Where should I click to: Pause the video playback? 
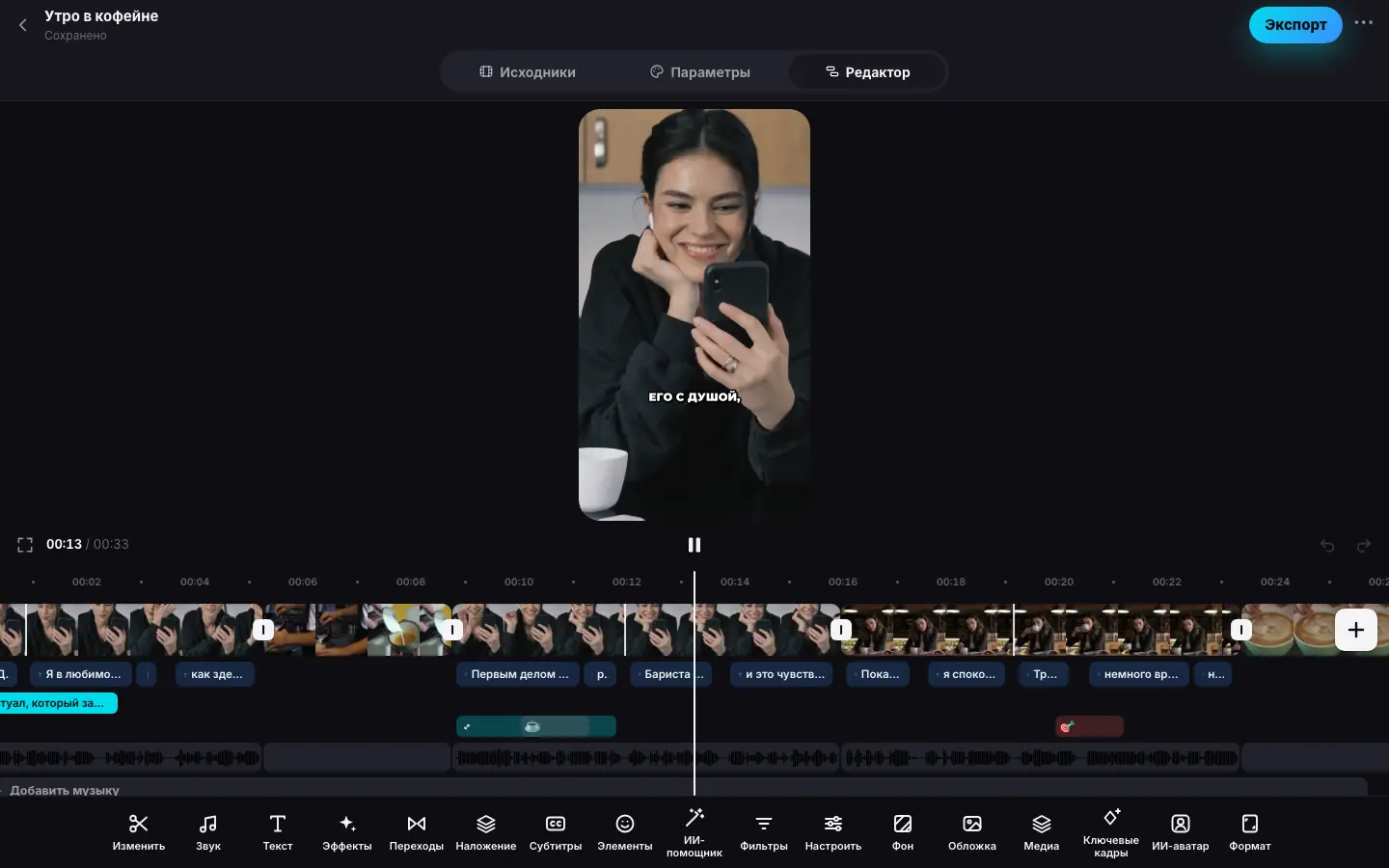[694, 545]
